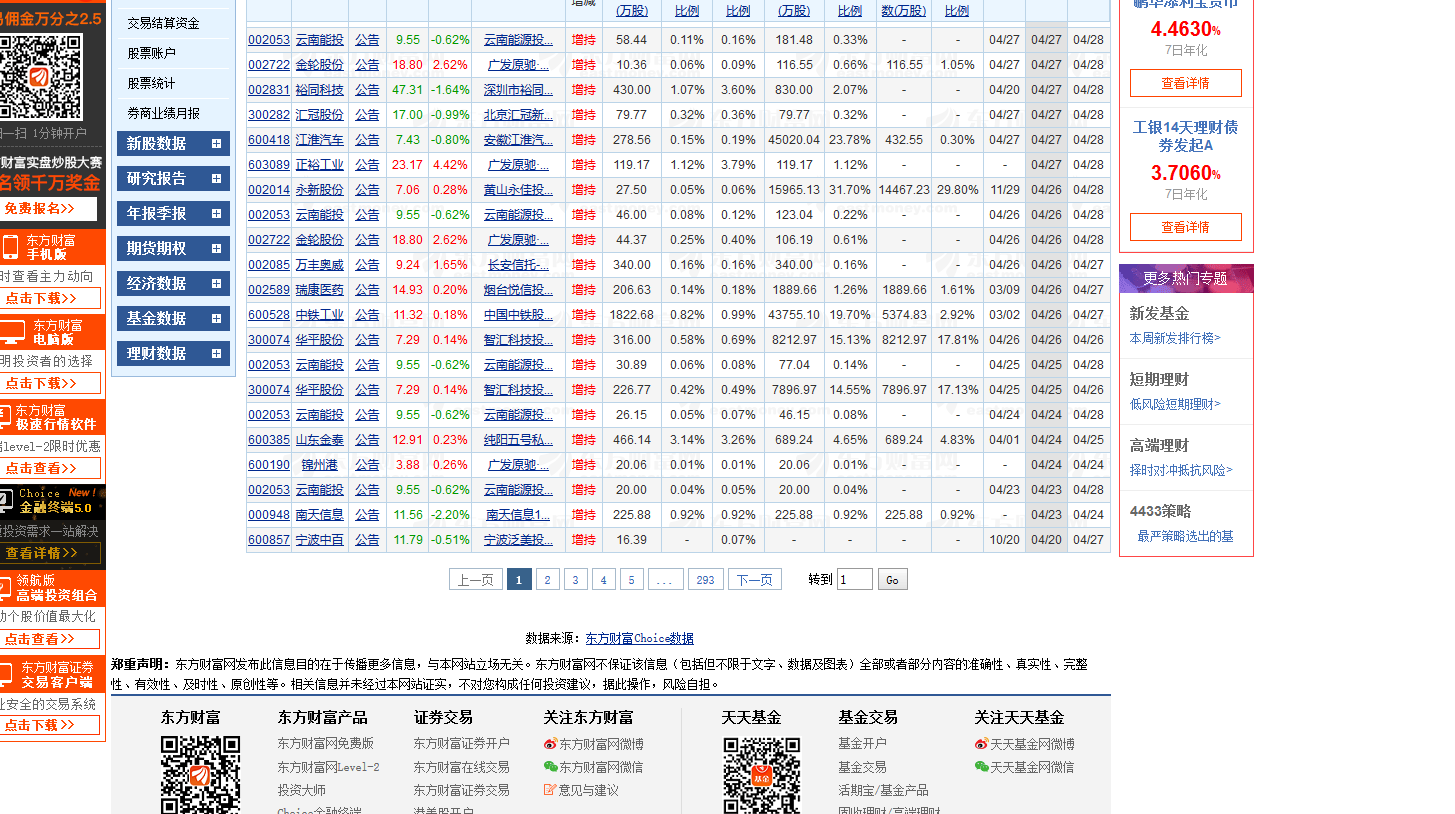Click the 东方财富网微博 Weibo icon
This screenshot has width=1455, height=814.
coord(550,744)
